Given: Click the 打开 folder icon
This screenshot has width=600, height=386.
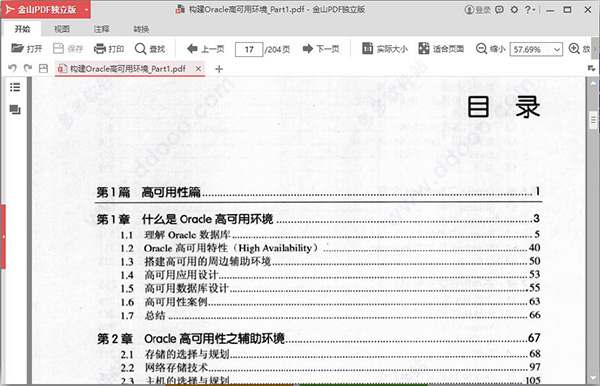Looking at the screenshot, I should (x=18, y=48).
